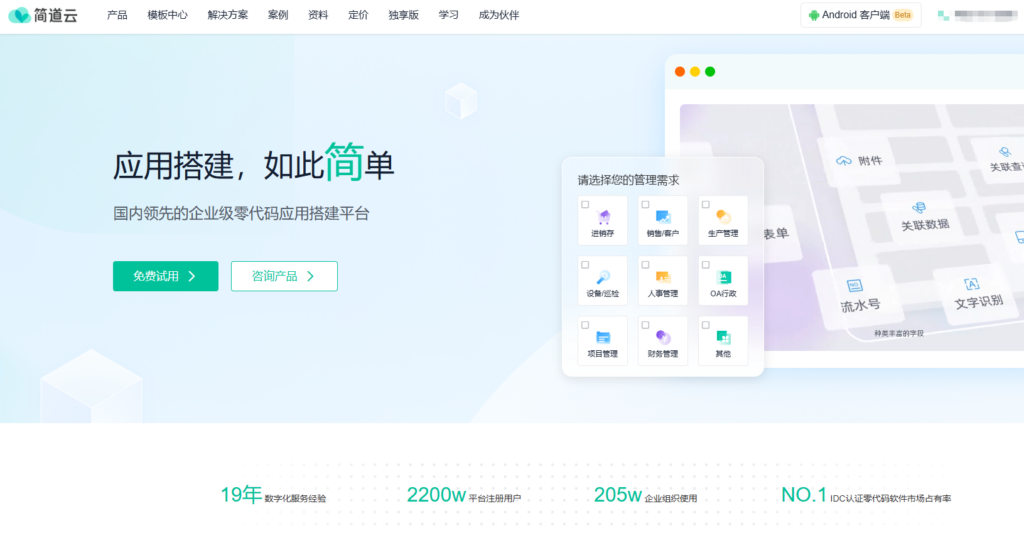Check the 生产管理 checkbox
This screenshot has height=543, width=1024.
point(705,205)
